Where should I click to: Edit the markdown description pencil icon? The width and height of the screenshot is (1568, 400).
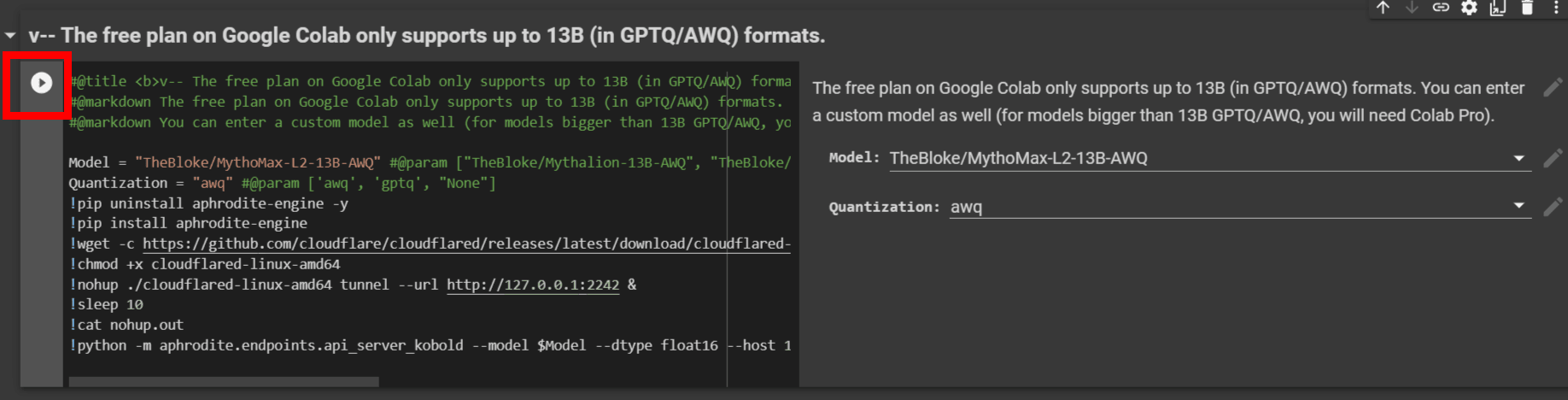pyautogui.click(x=1553, y=87)
